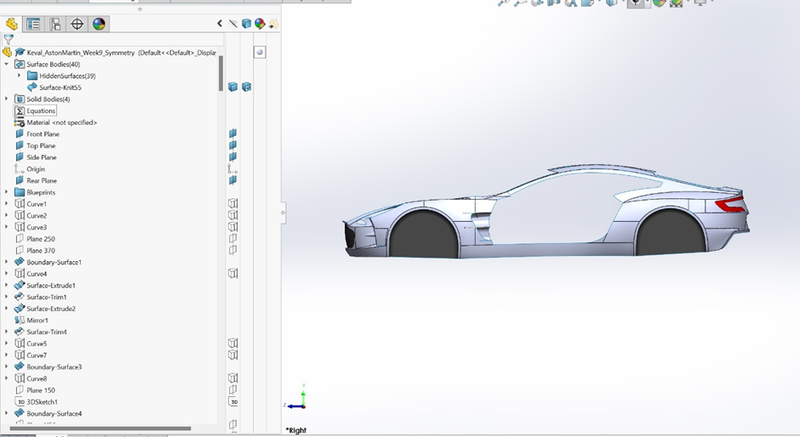Expand the Blueprints folder
Viewport: 800px width, 437px height.
click(x=7, y=192)
